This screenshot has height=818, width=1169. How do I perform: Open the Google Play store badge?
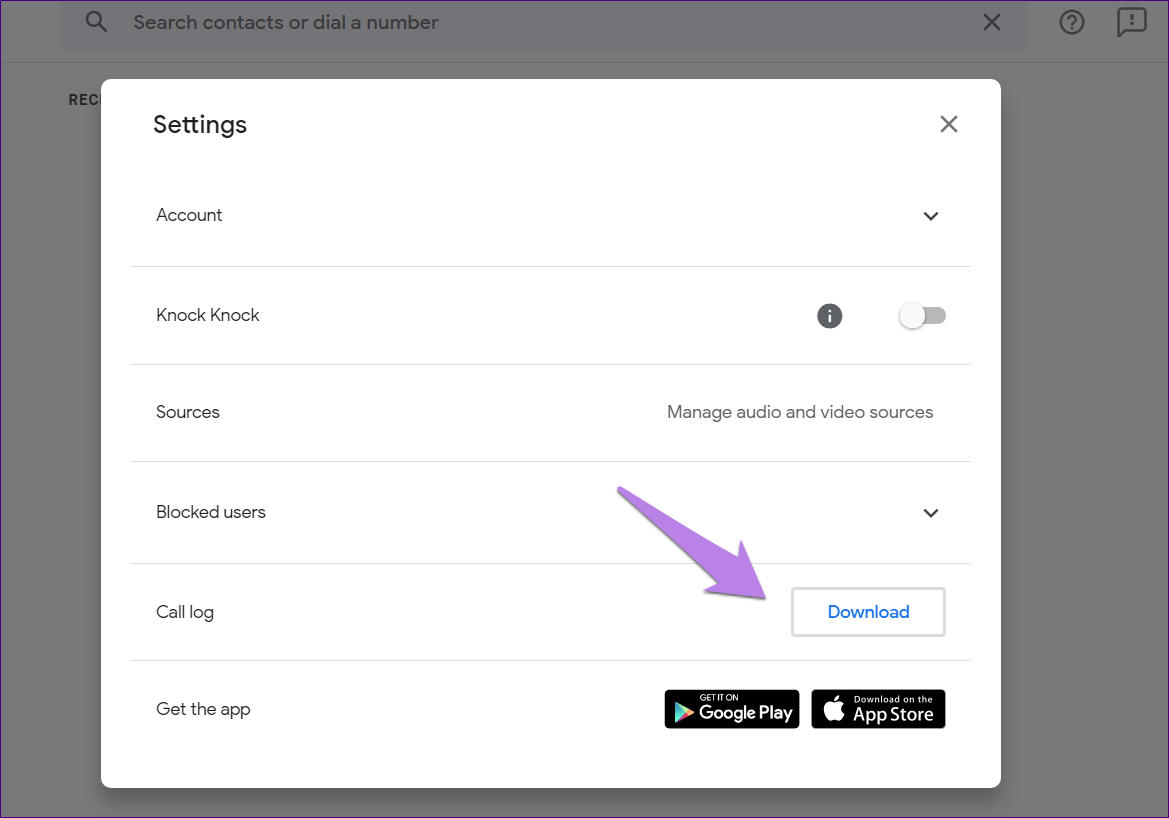(731, 709)
